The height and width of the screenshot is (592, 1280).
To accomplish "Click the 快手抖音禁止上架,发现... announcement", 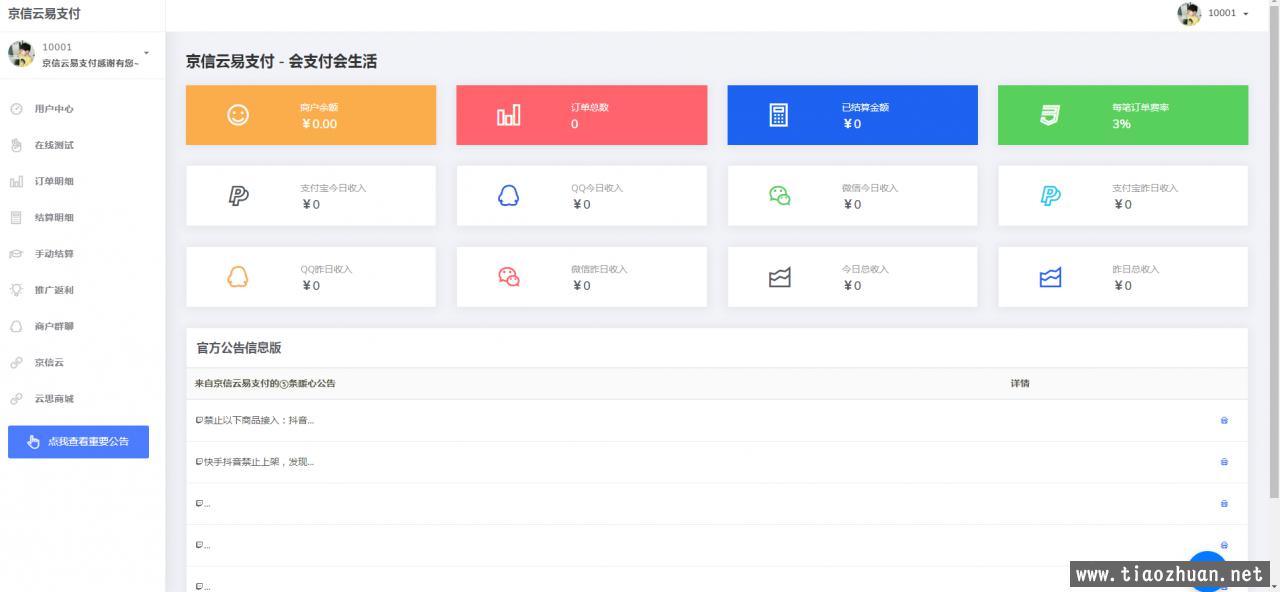I will point(255,462).
